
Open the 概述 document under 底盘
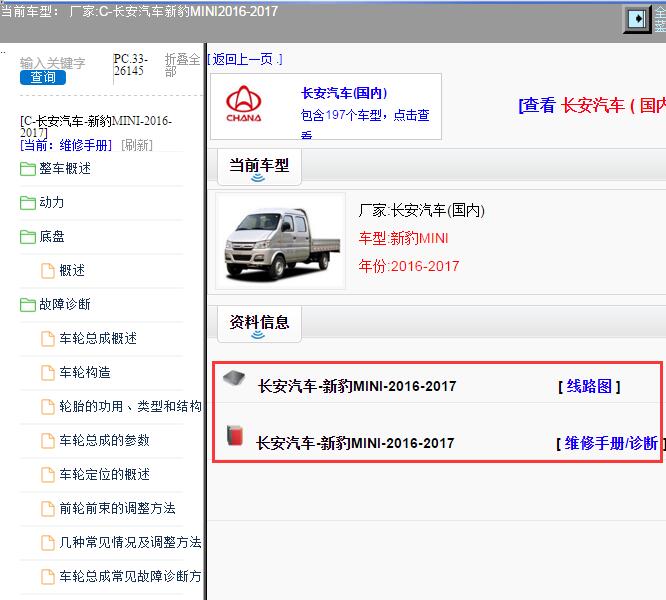tap(72, 270)
